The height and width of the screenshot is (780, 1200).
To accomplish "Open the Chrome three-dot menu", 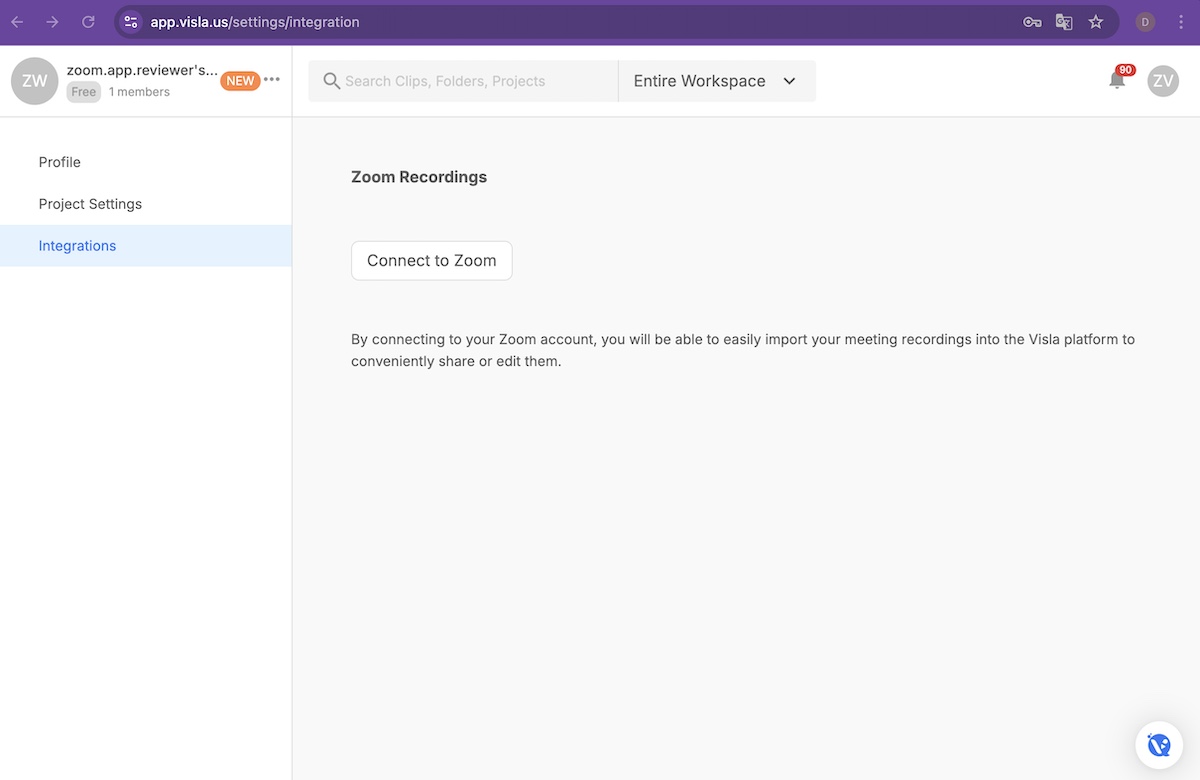I will [1181, 22].
